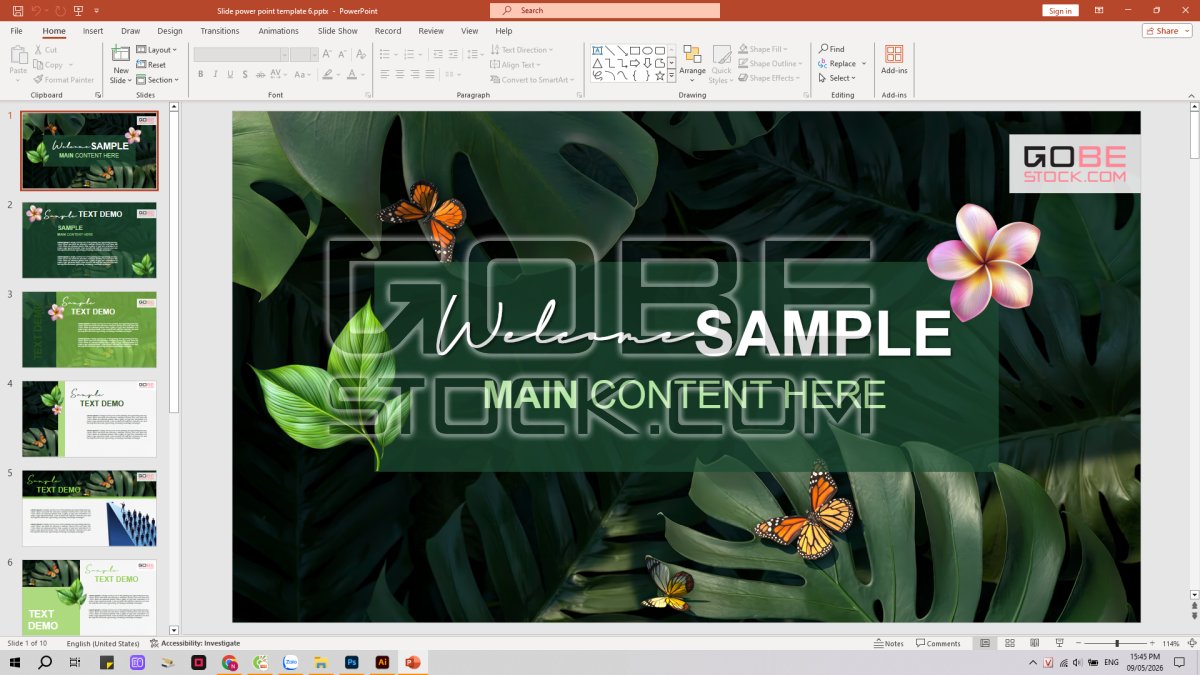1200x675 pixels.
Task: Click the Reset slide button
Action: [x=151, y=64]
